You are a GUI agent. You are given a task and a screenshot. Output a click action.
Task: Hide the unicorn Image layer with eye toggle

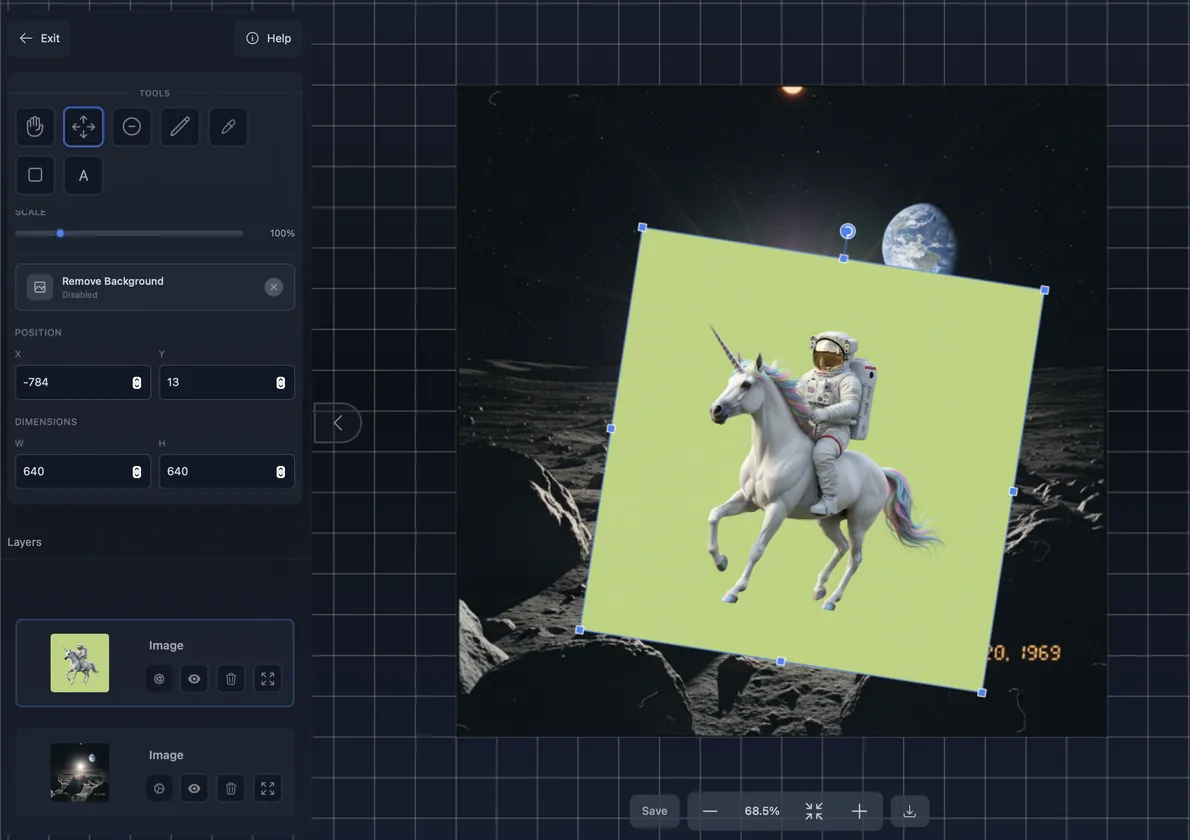[x=194, y=678]
